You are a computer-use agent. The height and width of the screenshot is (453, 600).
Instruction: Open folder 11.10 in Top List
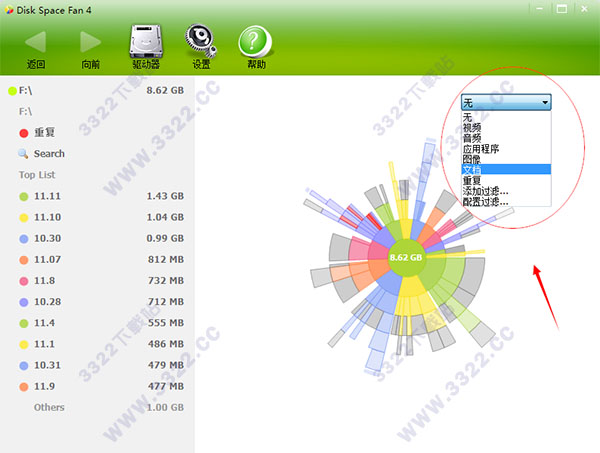(47, 217)
